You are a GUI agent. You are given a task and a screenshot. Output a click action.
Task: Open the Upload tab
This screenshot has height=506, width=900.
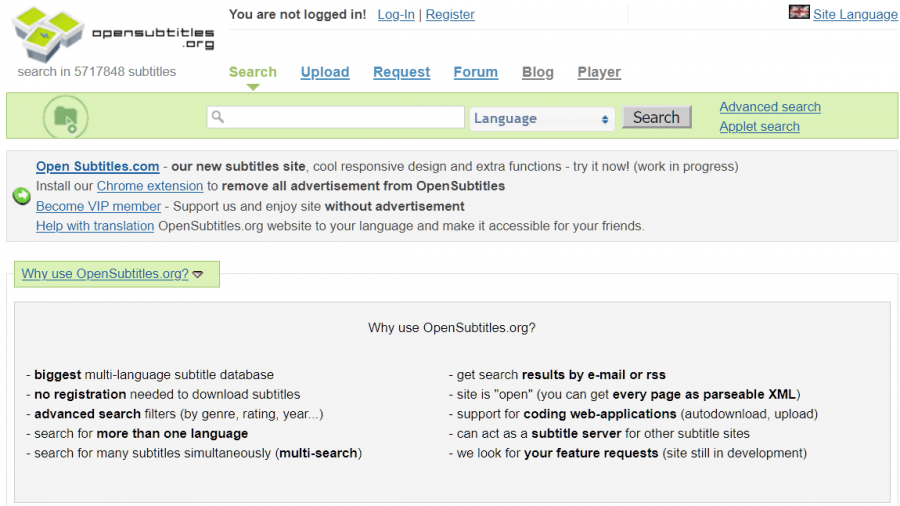[x=325, y=72]
